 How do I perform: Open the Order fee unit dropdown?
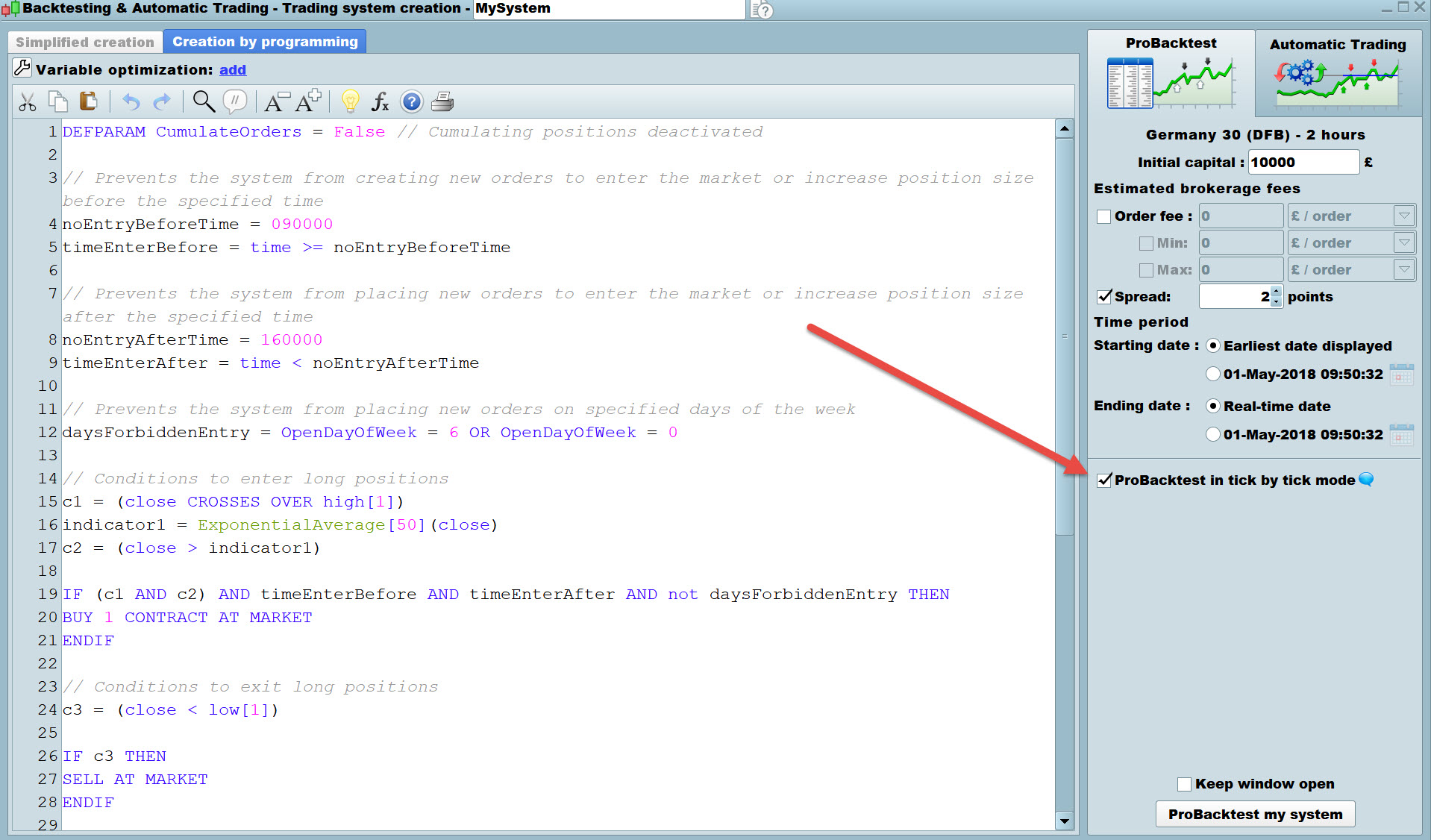[1404, 216]
